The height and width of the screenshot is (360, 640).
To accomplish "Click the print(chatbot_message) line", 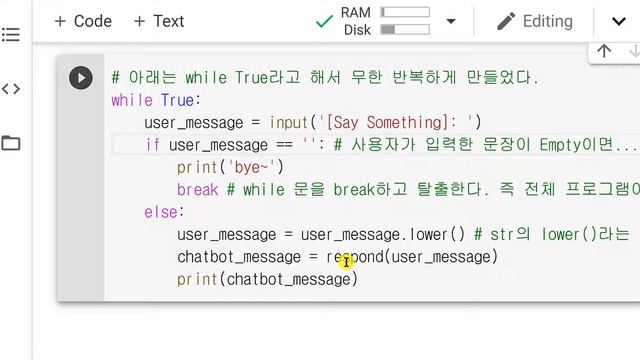I will [267, 280].
